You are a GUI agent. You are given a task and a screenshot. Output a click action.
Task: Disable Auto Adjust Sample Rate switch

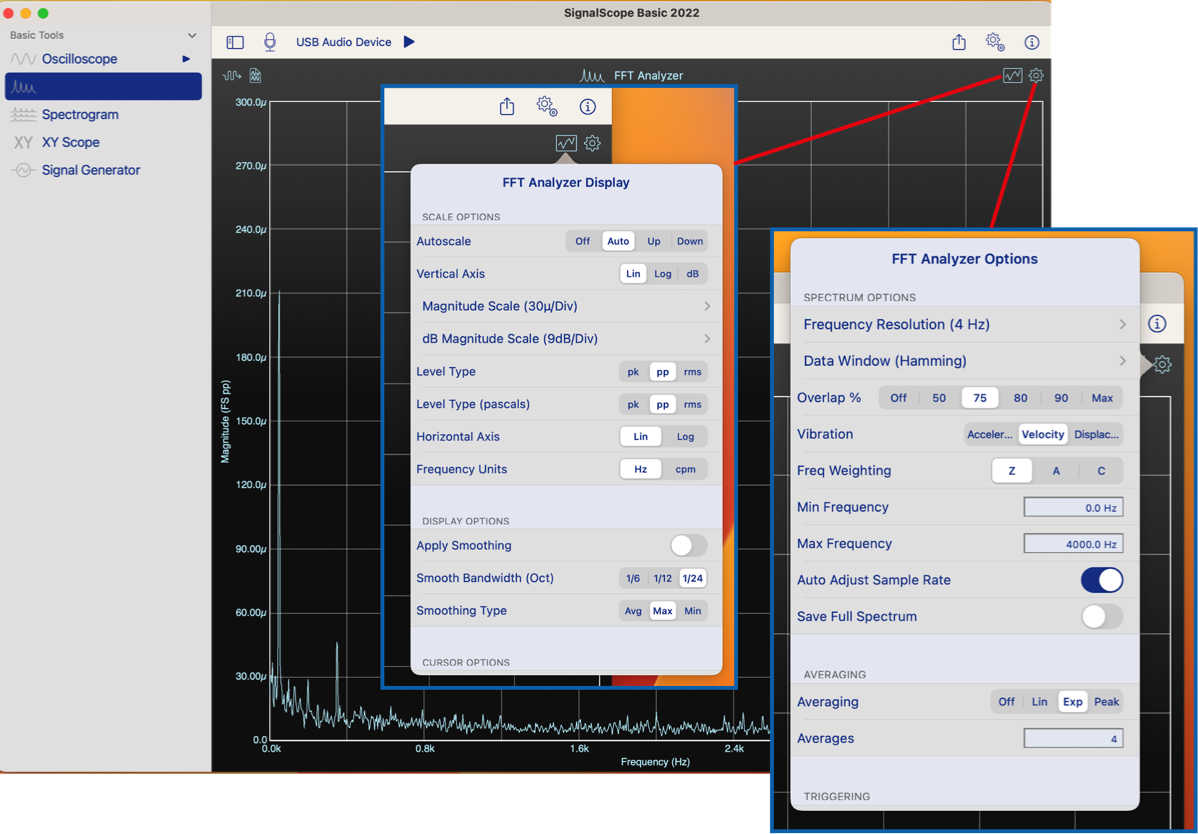pyautogui.click(x=1102, y=580)
